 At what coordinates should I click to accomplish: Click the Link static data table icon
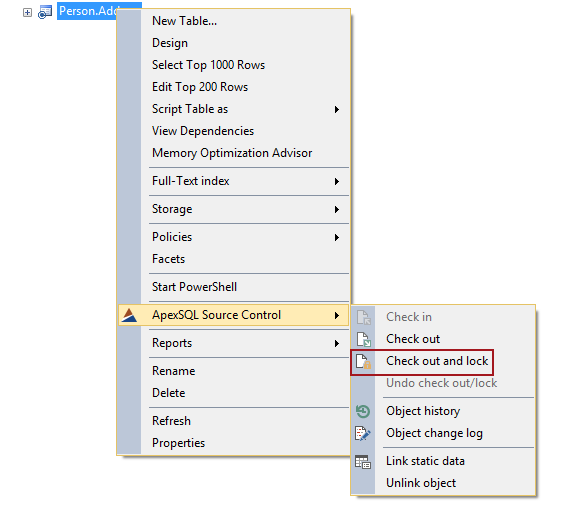coord(363,461)
